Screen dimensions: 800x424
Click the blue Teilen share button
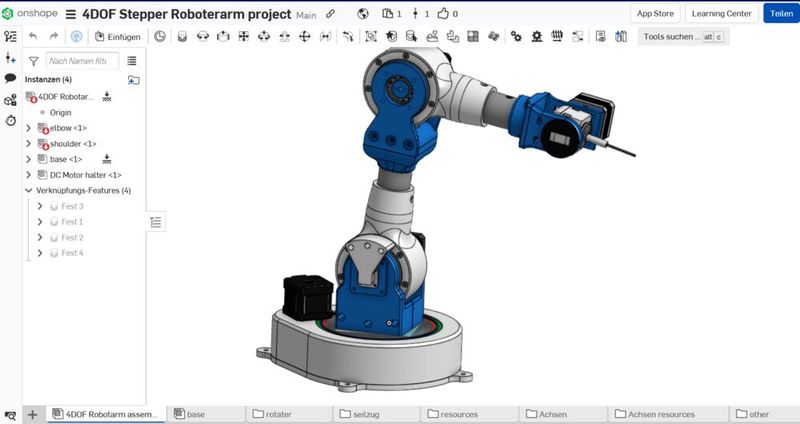pyautogui.click(x=781, y=14)
